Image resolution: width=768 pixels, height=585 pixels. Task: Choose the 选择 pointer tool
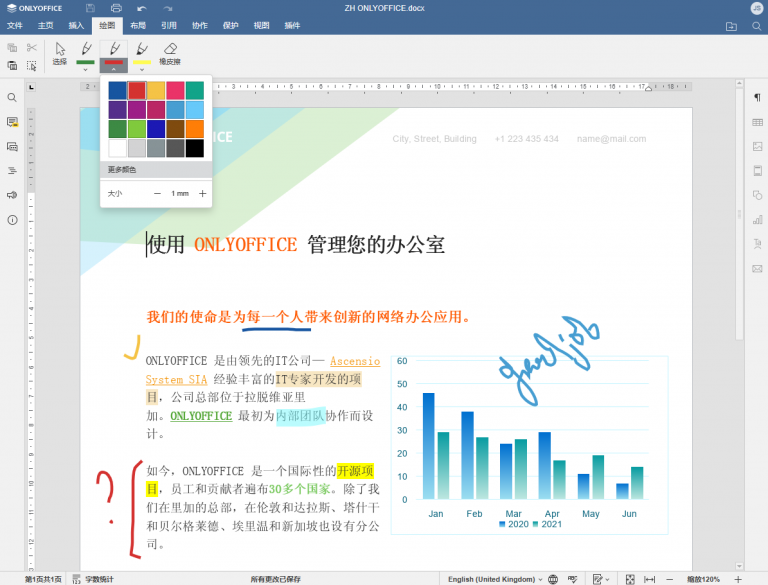tap(60, 54)
